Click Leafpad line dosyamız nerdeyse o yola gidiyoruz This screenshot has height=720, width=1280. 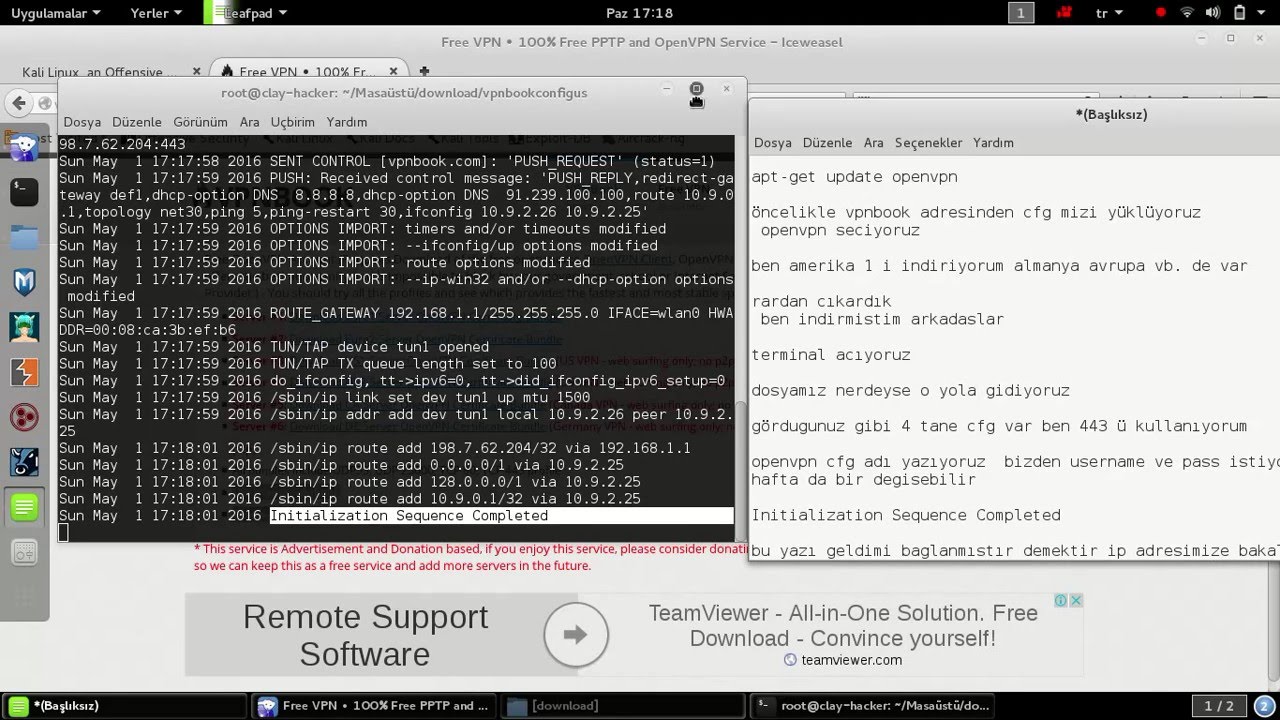[x=911, y=390]
